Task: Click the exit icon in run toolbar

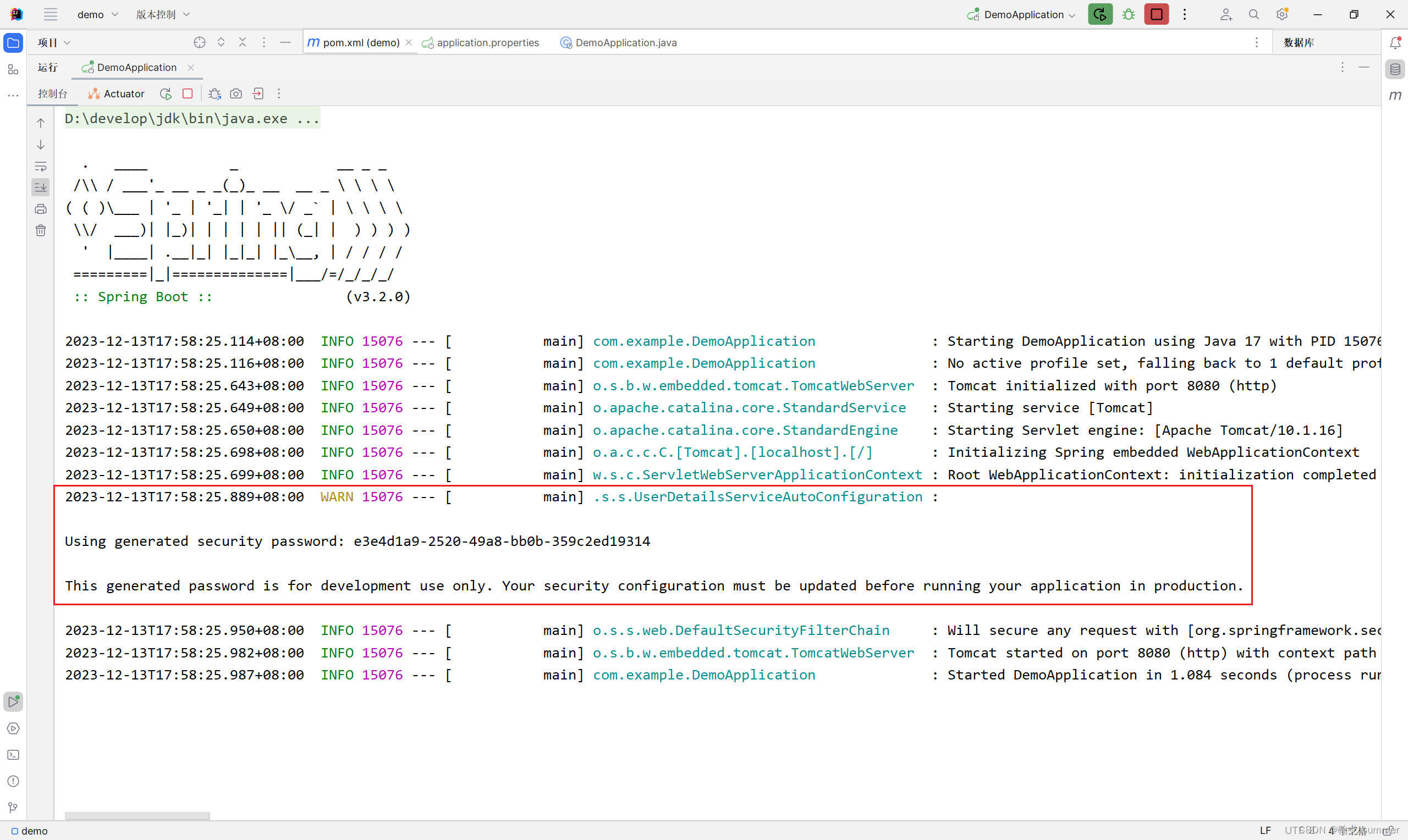Action: point(258,94)
